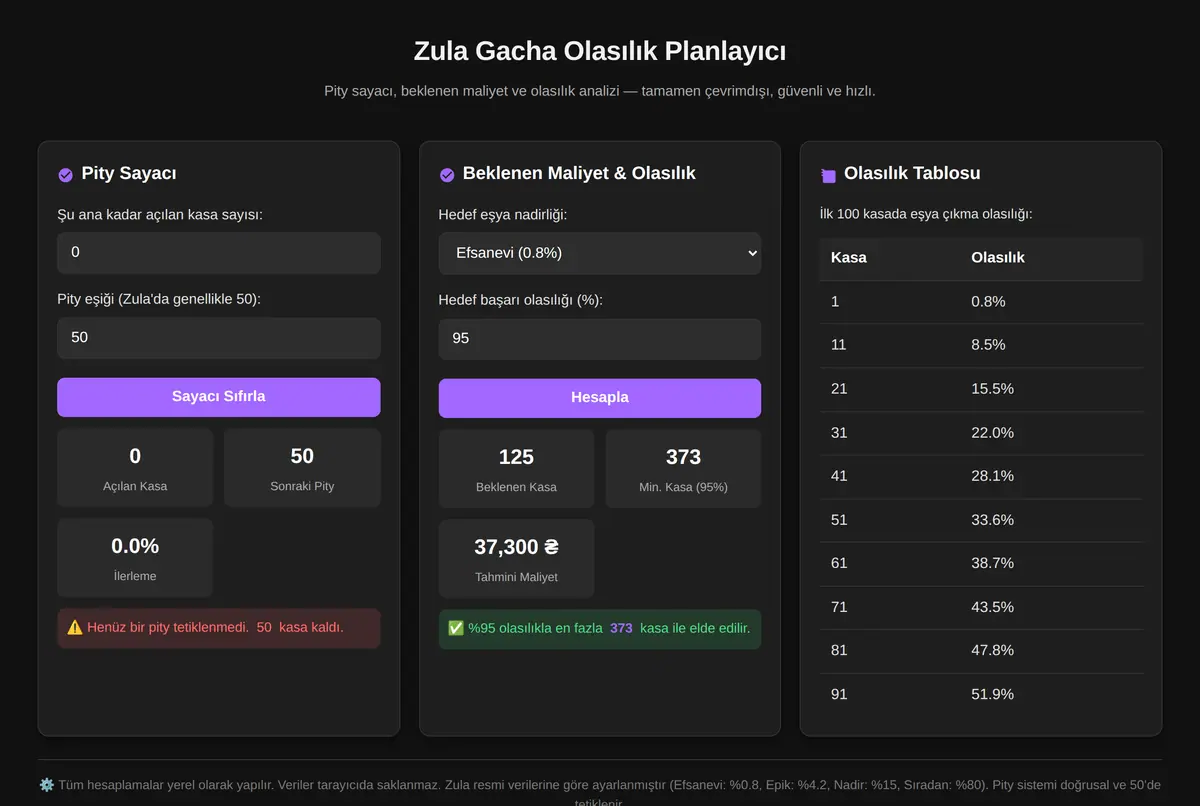Hit the Hesapla button
The image size is (1200, 806).
click(600, 398)
